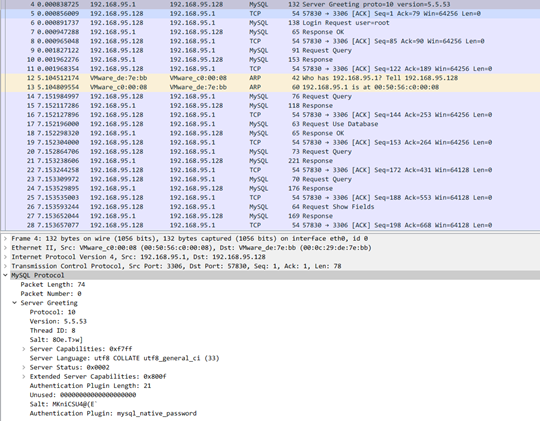
Task: Select packet 20 Request Query row
Action: click(x=270, y=152)
